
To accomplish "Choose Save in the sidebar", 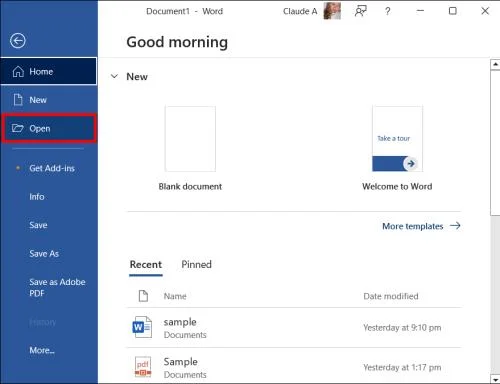I will coord(49,225).
